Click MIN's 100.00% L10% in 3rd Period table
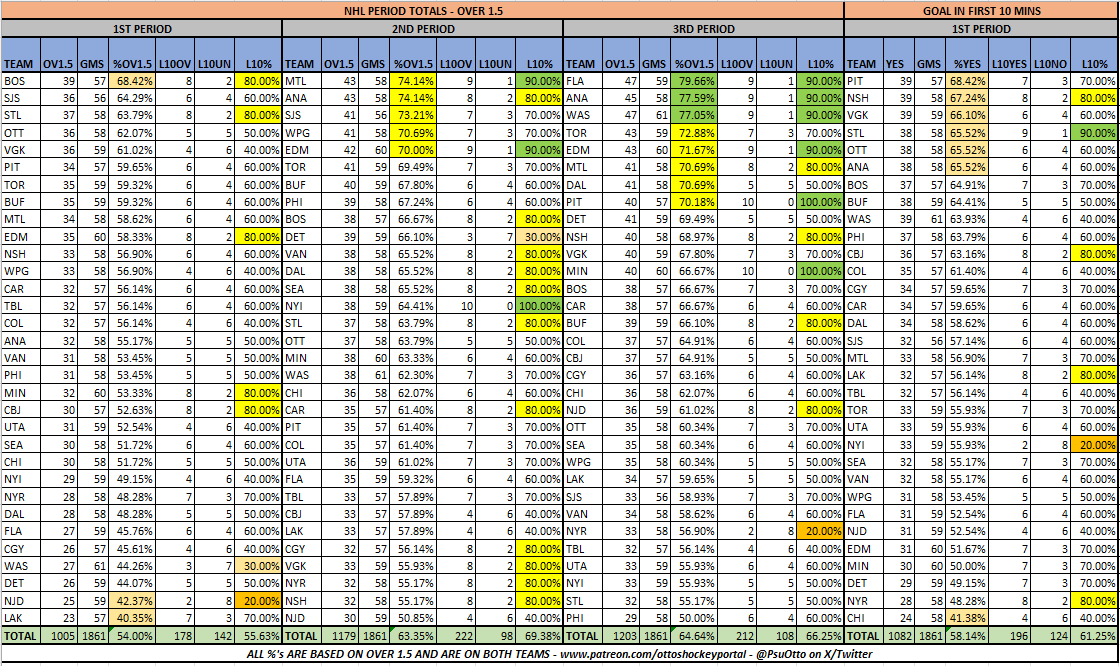This screenshot has height=666, width=1120. coord(820,271)
